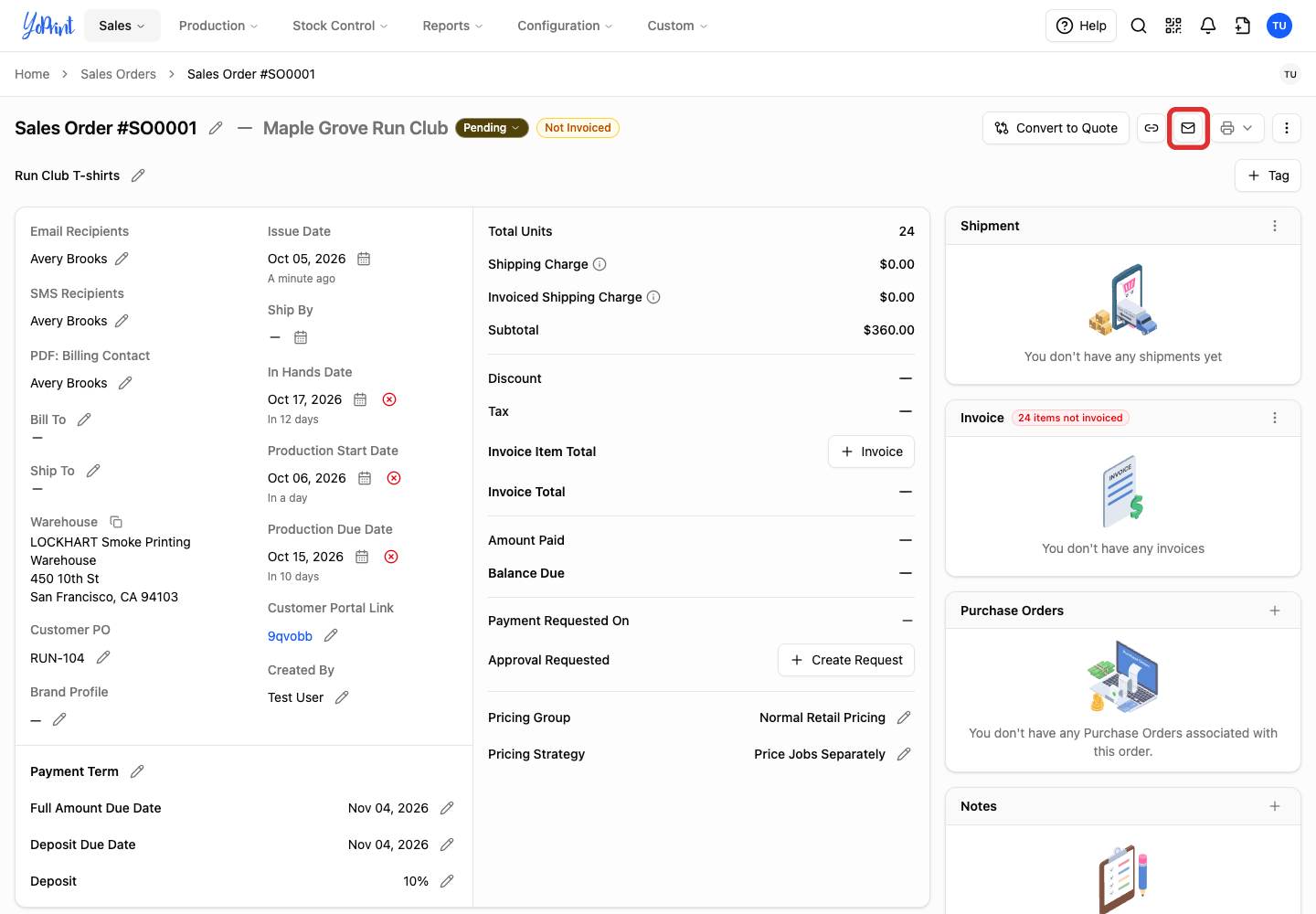This screenshot has height=914, width=1316.
Task: Open the order's more actions menu
Action: click(1287, 128)
